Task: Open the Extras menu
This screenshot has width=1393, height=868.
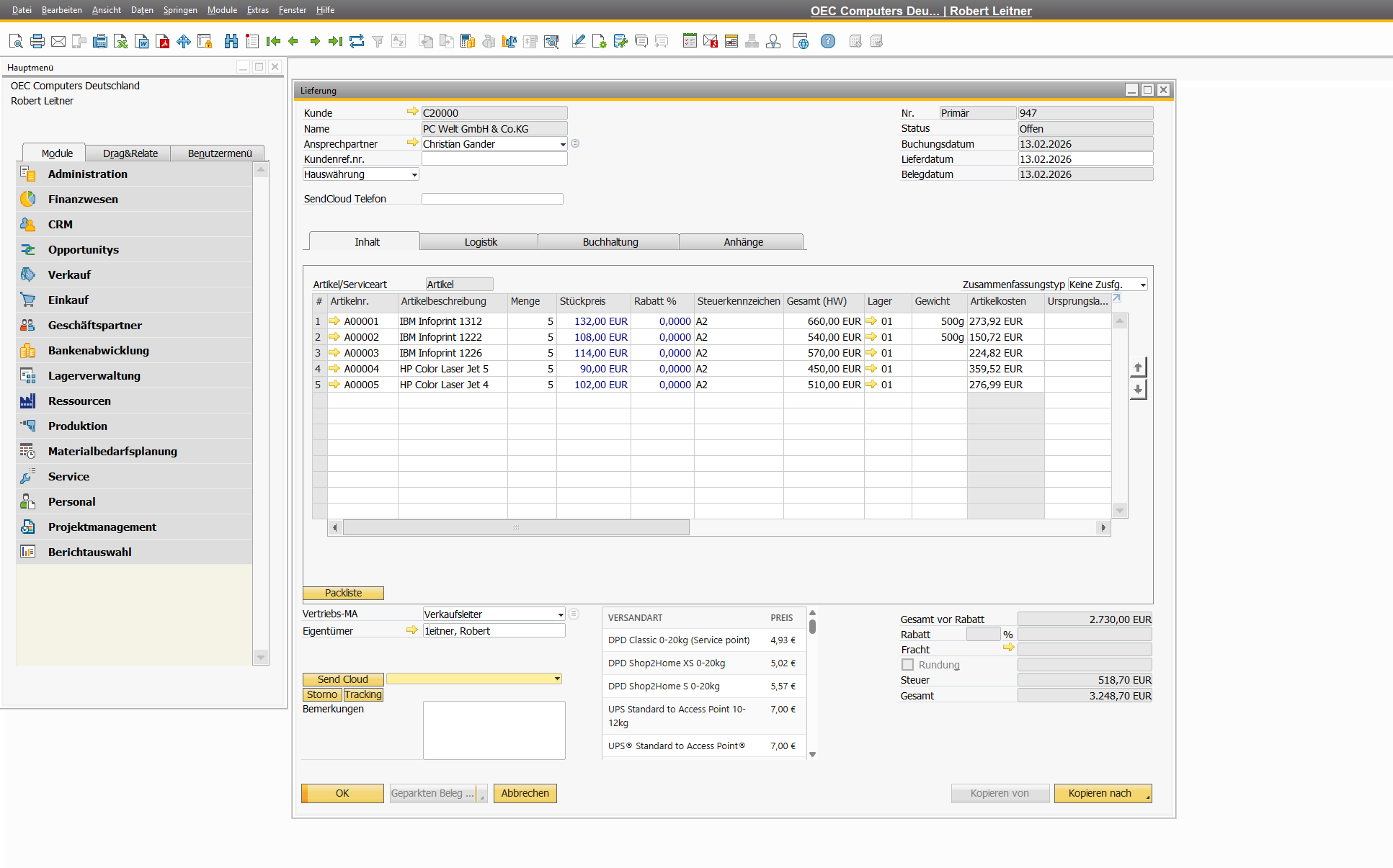Action: (x=257, y=9)
